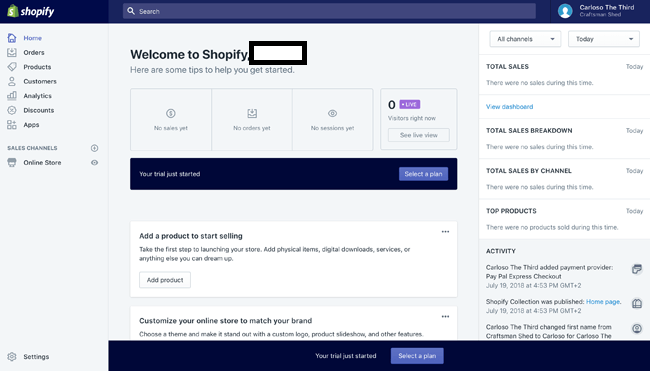Click into the Search field
The image size is (650, 371).
pos(329,11)
